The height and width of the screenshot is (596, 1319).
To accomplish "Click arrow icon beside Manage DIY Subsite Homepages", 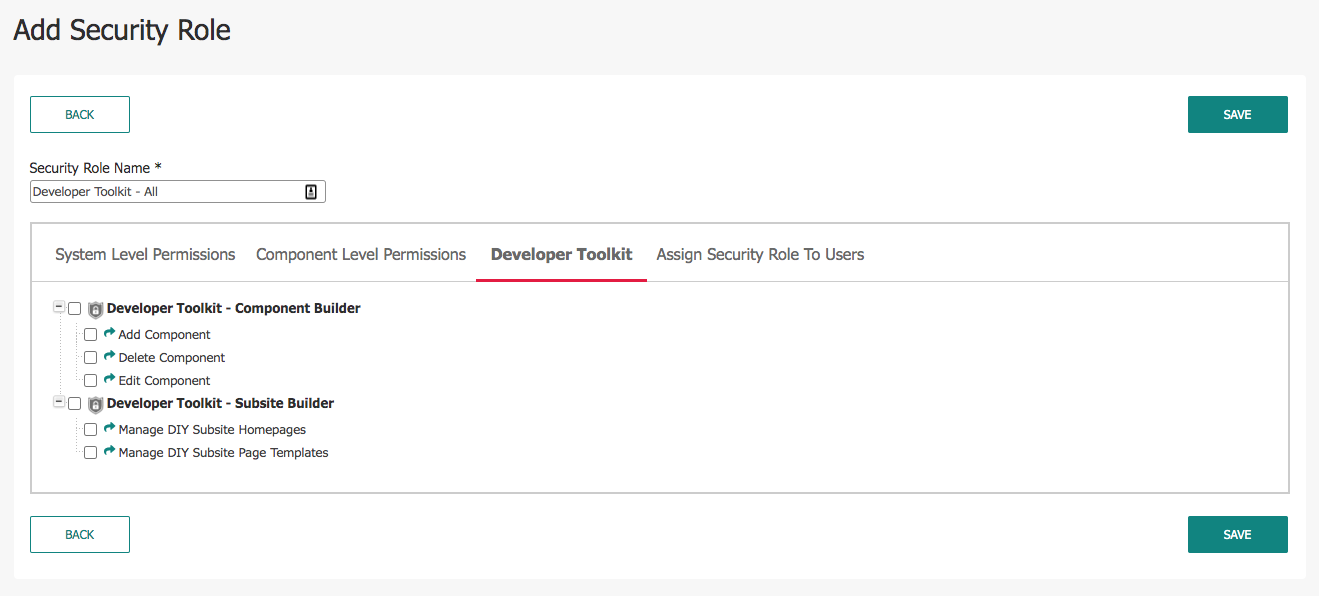I will tap(110, 429).
